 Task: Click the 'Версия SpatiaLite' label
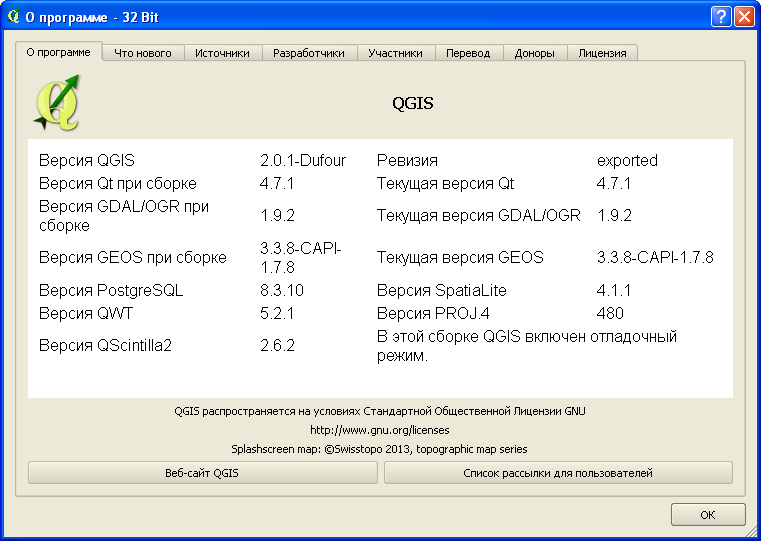(442, 290)
